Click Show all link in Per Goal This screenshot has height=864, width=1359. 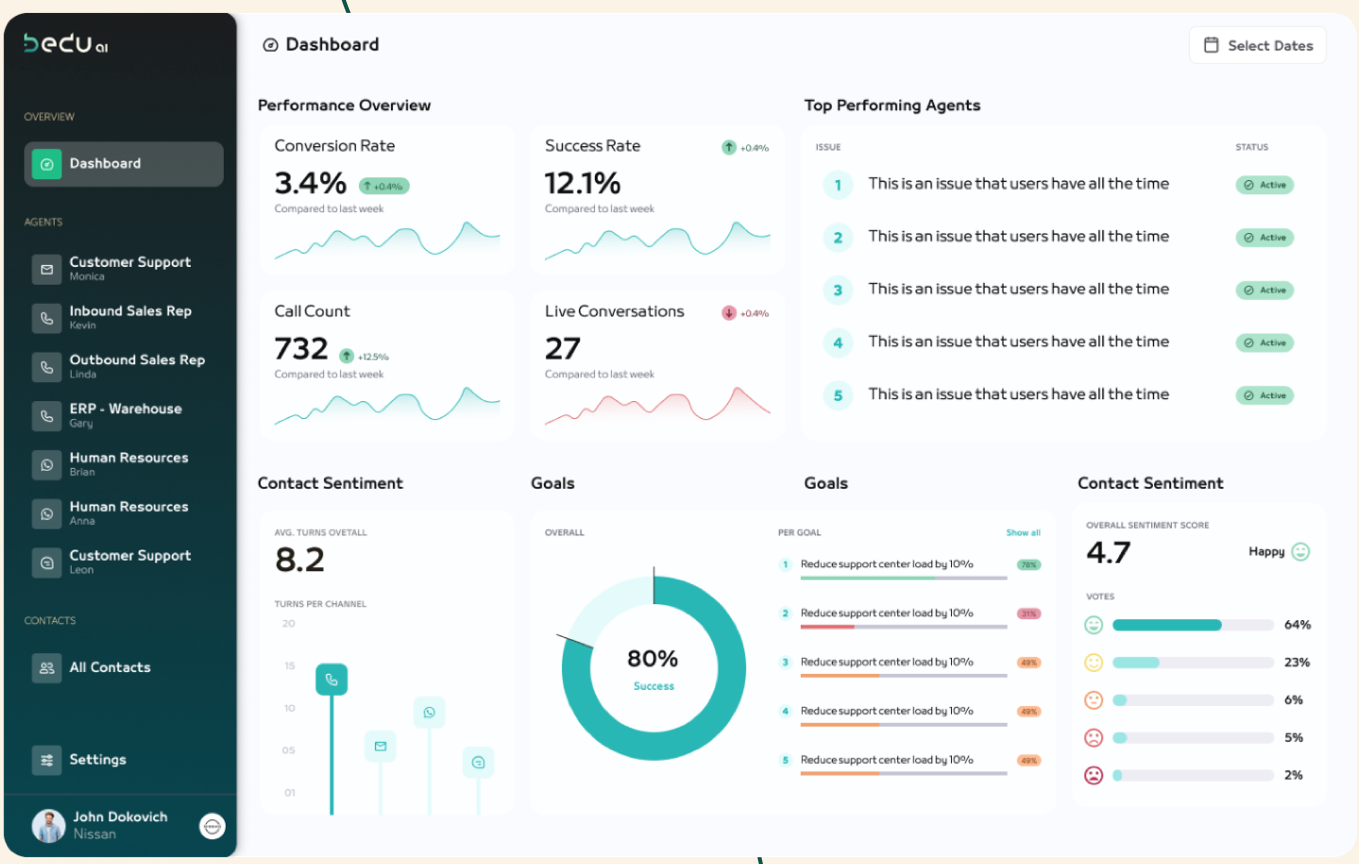(1023, 533)
